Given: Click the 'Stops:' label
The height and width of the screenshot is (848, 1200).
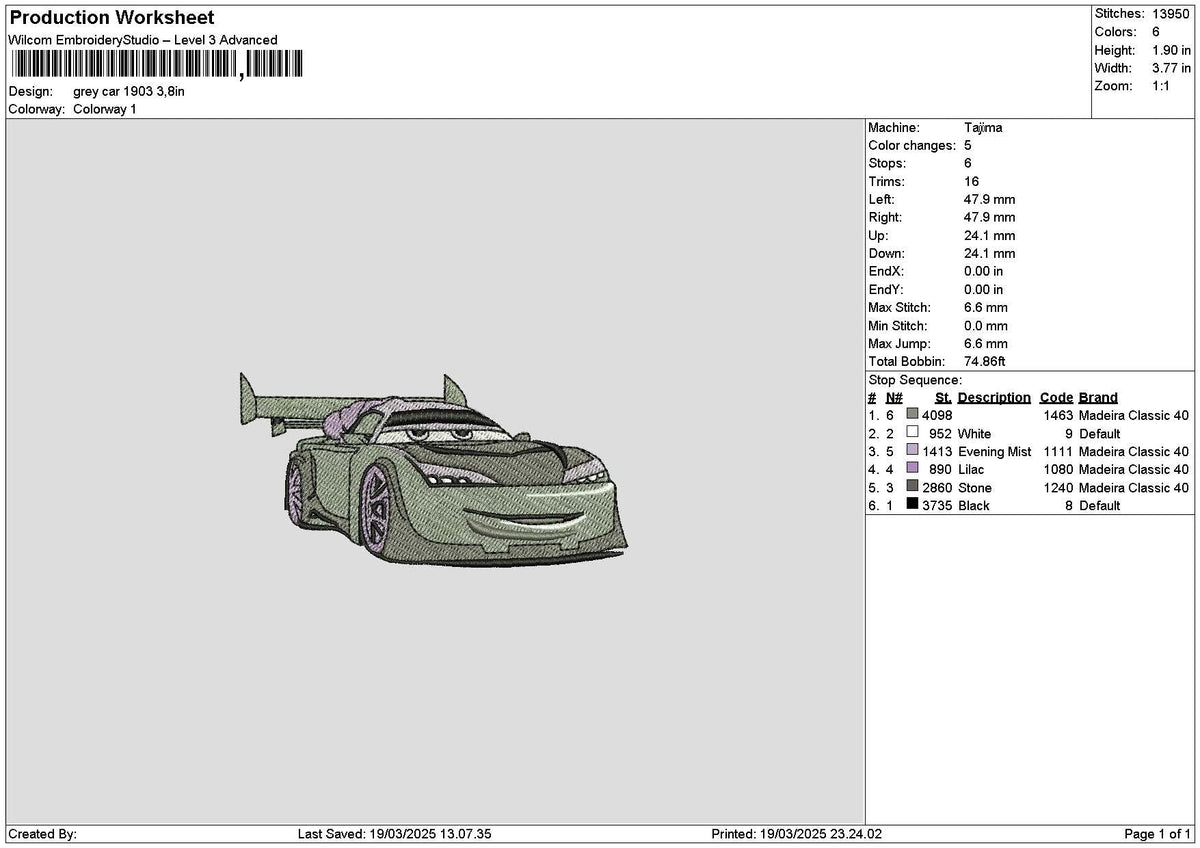Looking at the screenshot, I should coord(887,164).
